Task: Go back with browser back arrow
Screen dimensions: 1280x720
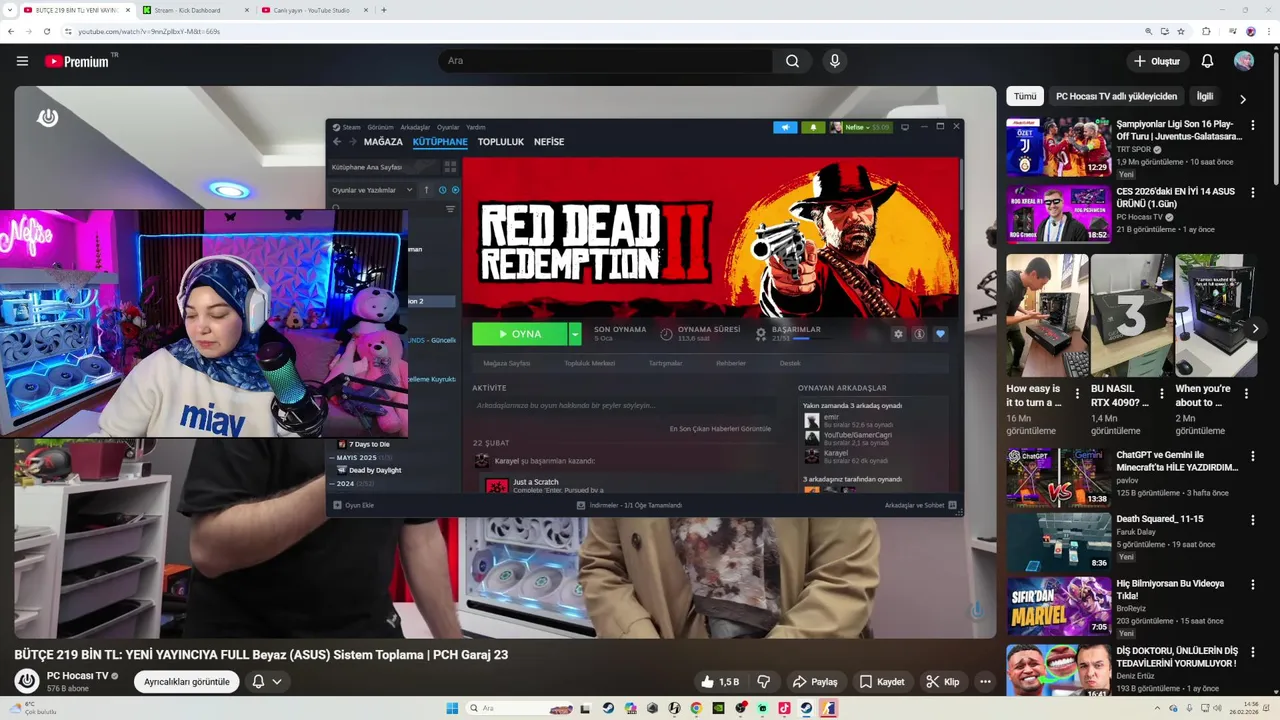Action: (x=11, y=31)
